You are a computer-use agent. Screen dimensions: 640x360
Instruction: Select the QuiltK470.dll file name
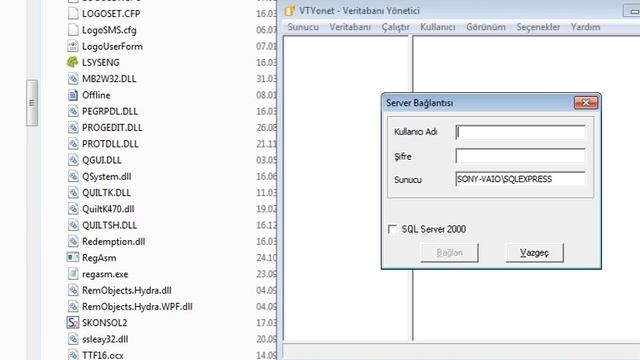click(x=108, y=209)
